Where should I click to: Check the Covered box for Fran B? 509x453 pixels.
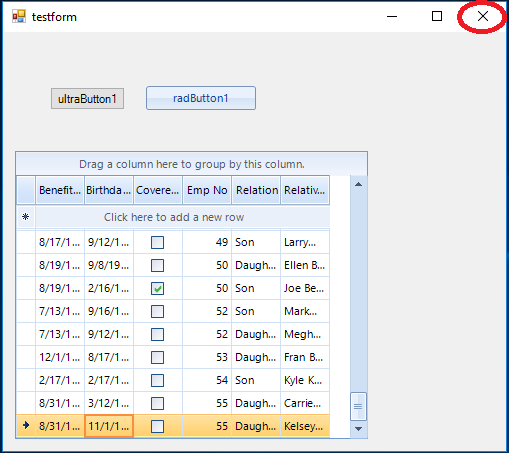[157, 357]
